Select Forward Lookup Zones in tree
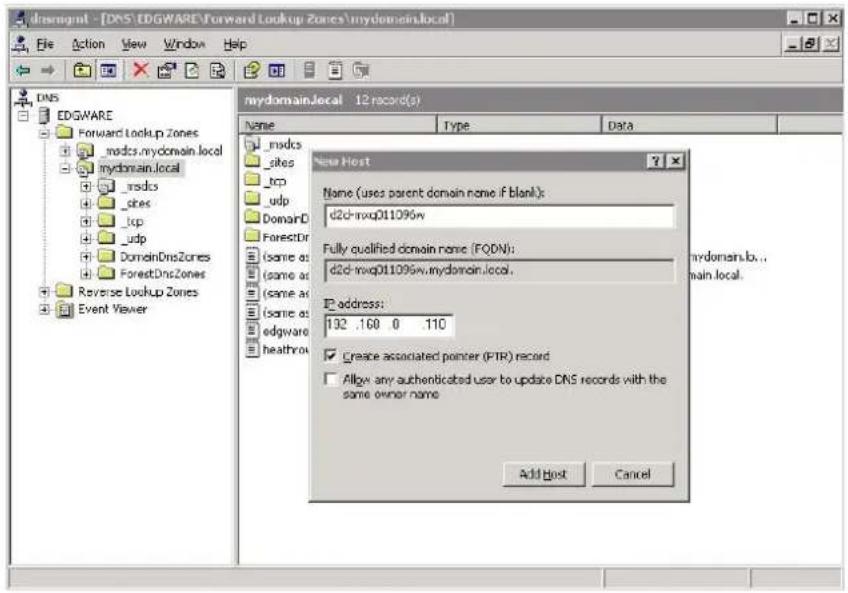848x593 pixels. pos(138,133)
